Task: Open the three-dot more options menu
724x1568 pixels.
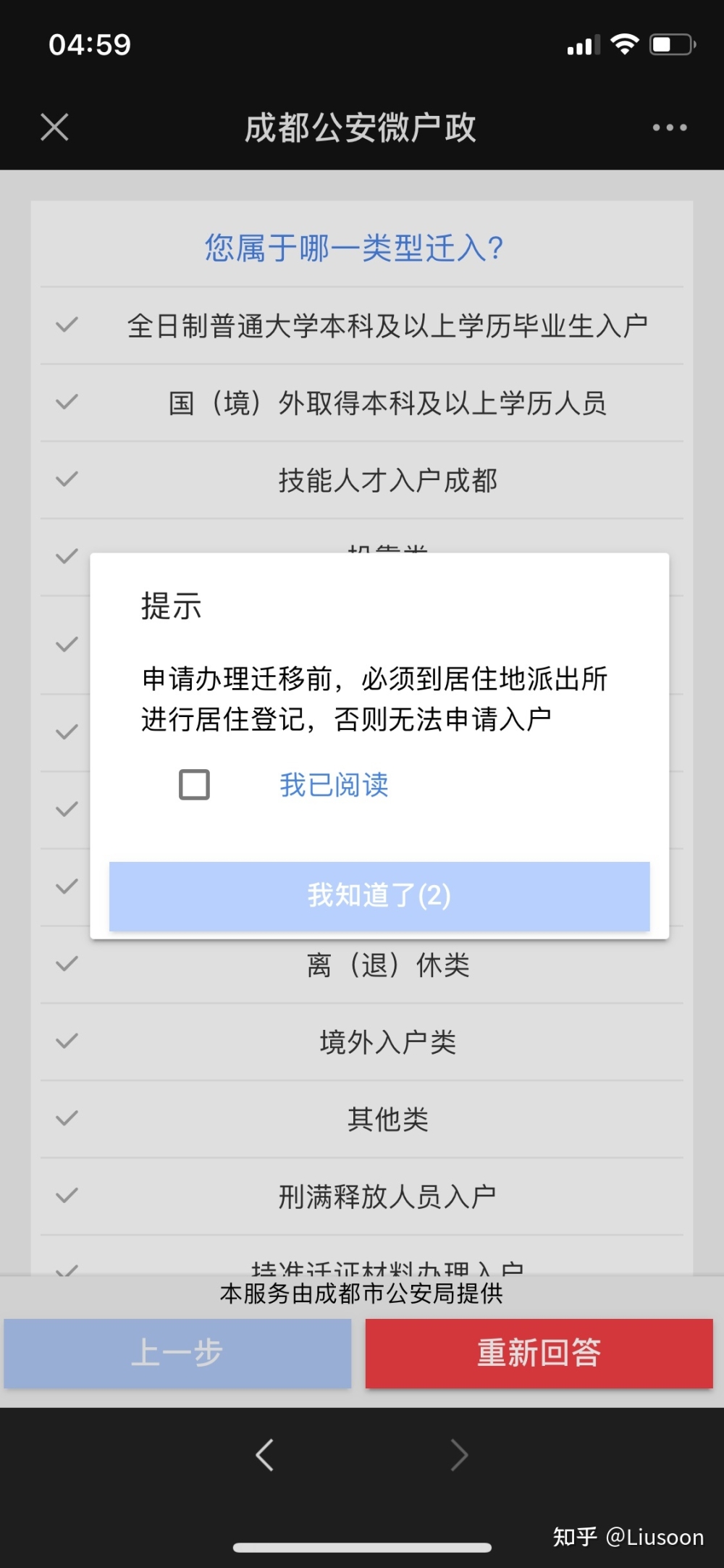Action: click(x=670, y=127)
